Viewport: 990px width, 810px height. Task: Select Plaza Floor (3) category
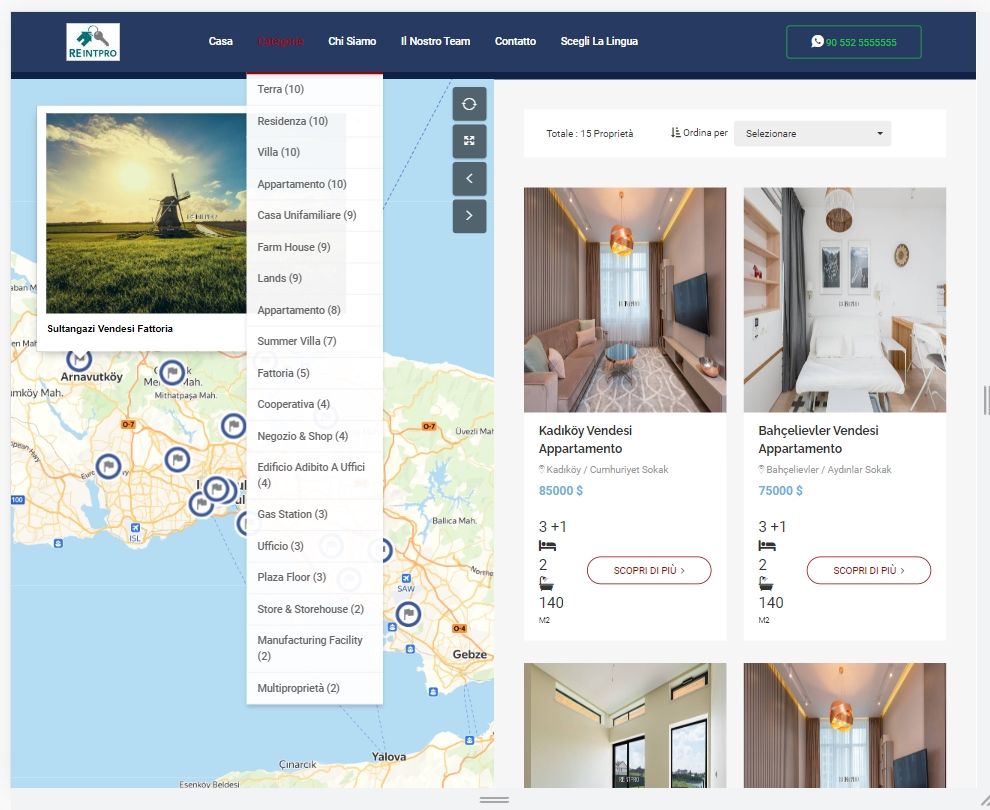[314, 577]
